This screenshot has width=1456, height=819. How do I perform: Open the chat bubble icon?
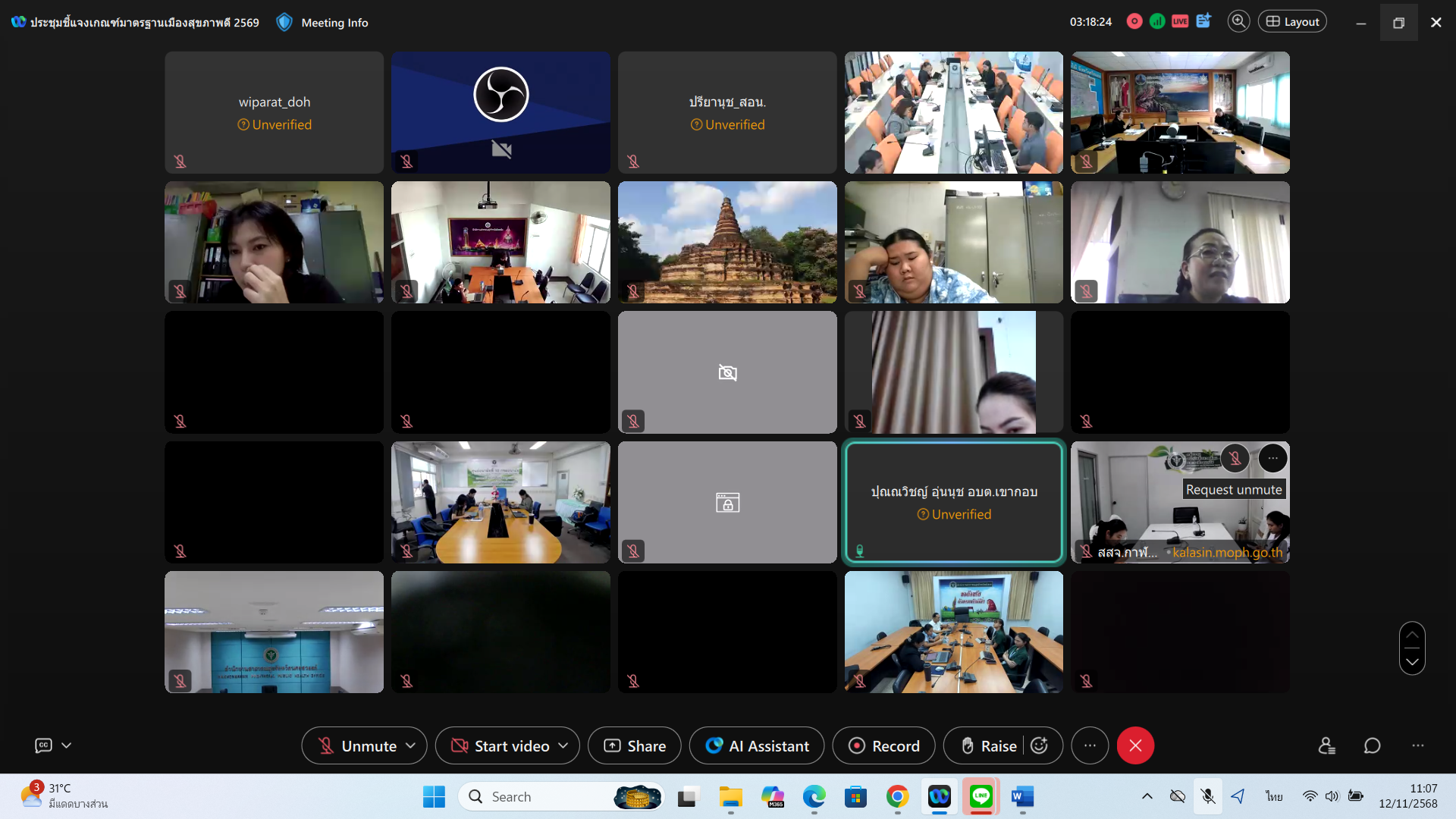(x=1372, y=746)
